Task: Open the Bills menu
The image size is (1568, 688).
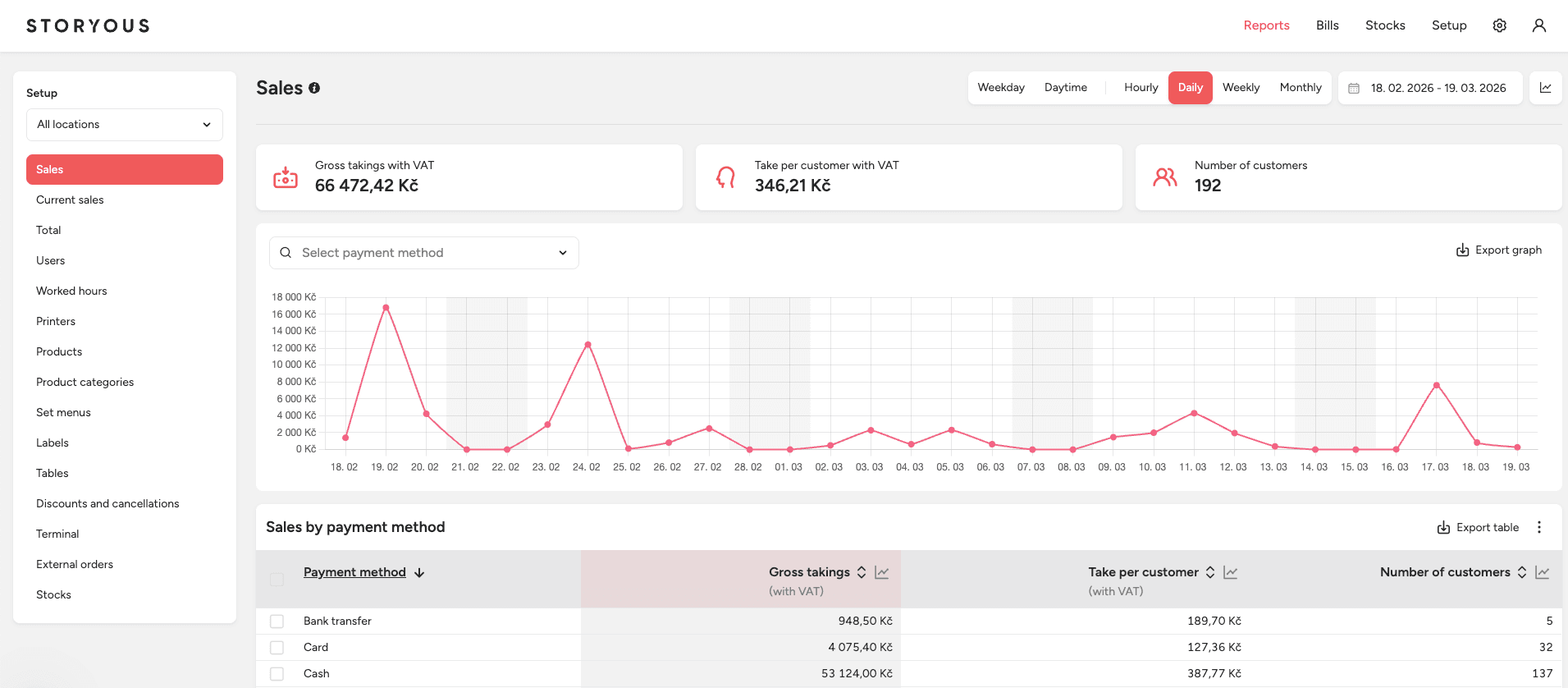Action: point(1327,25)
